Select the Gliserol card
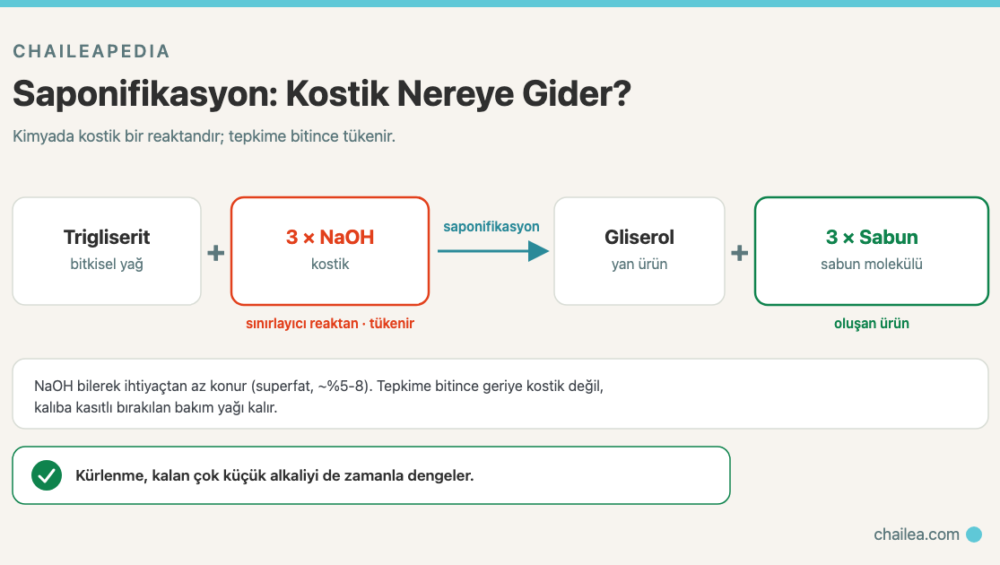The width and height of the screenshot is (1000, 565). point(639,251)
